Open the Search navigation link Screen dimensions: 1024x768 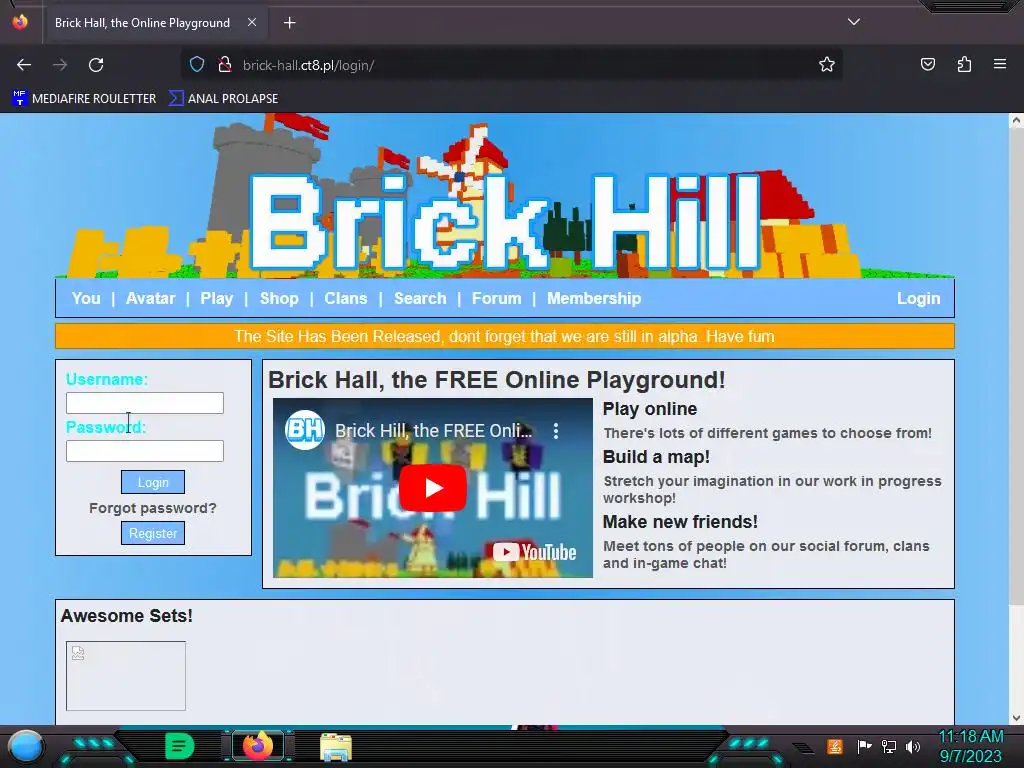coord(420,298)
